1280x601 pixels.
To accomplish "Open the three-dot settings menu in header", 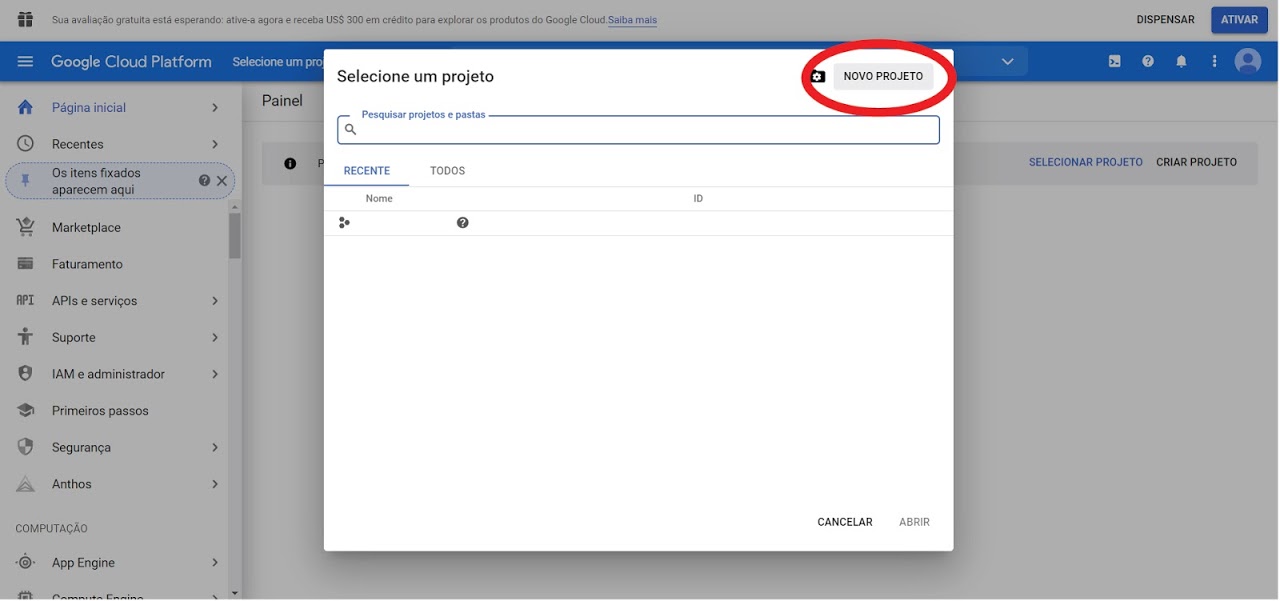I will click(x=1215, y=62).
